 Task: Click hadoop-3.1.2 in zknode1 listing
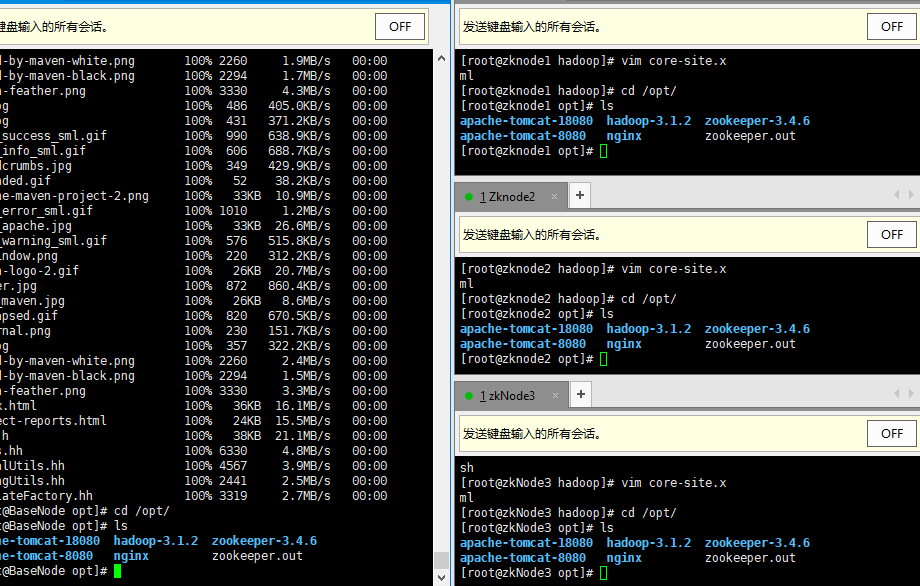click(649, 121)
